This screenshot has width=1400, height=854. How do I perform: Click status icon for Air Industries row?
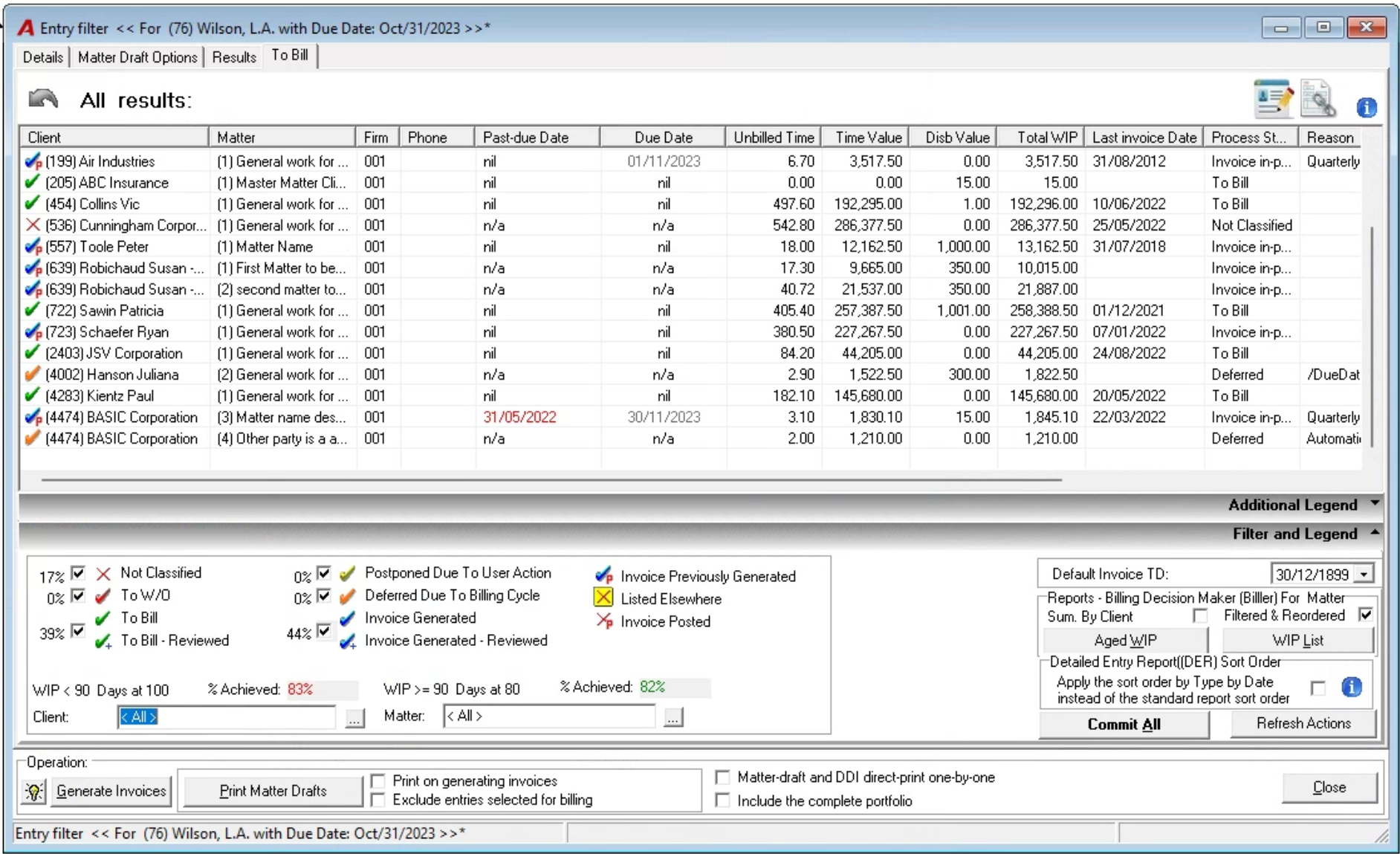click(x=33, y=161)
